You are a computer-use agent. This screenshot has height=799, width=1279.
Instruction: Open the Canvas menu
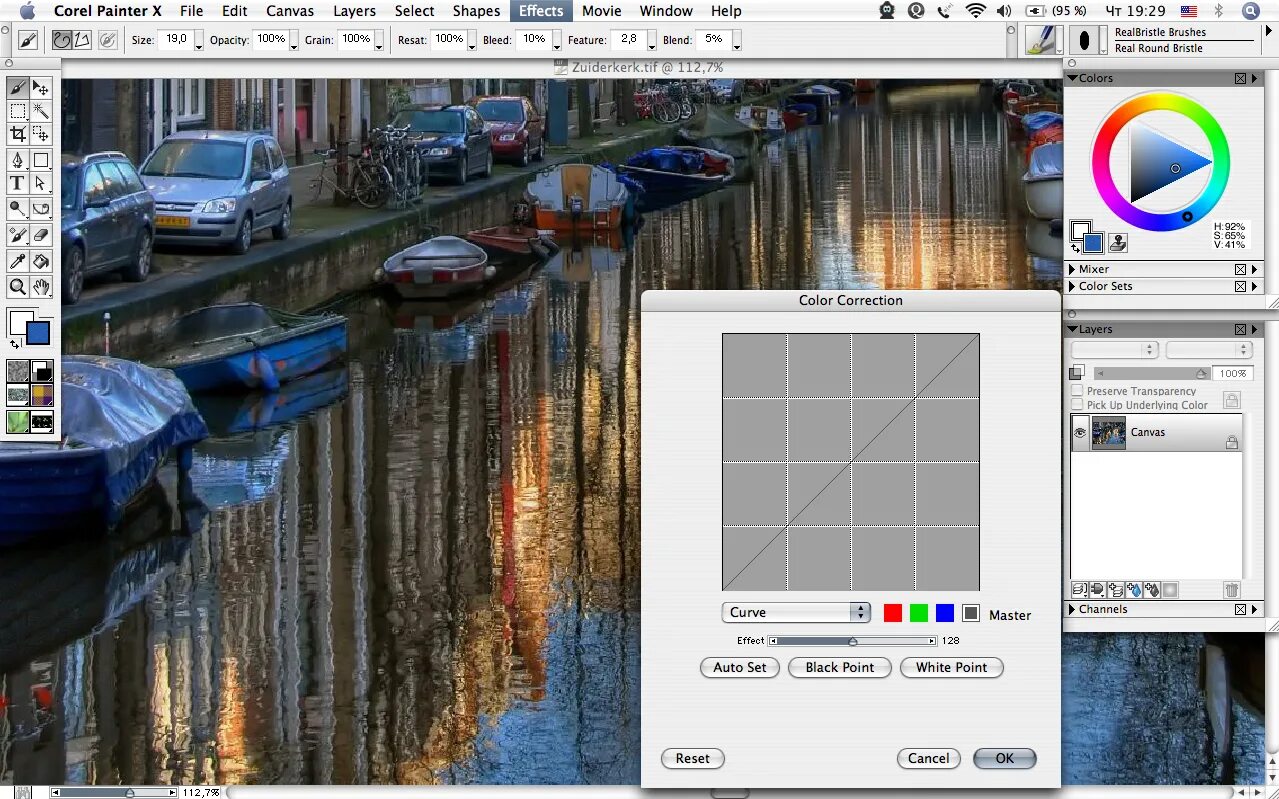coord(290,11)
